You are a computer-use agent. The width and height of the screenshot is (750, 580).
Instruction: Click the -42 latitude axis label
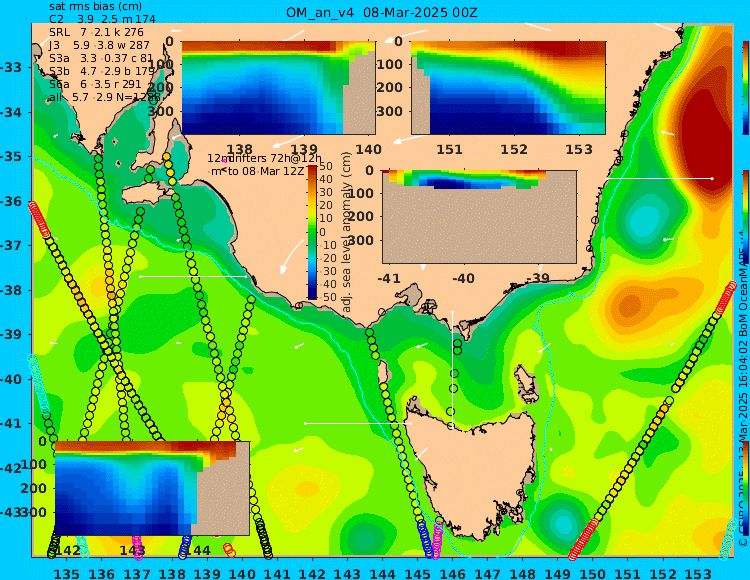tap(11, 468)
